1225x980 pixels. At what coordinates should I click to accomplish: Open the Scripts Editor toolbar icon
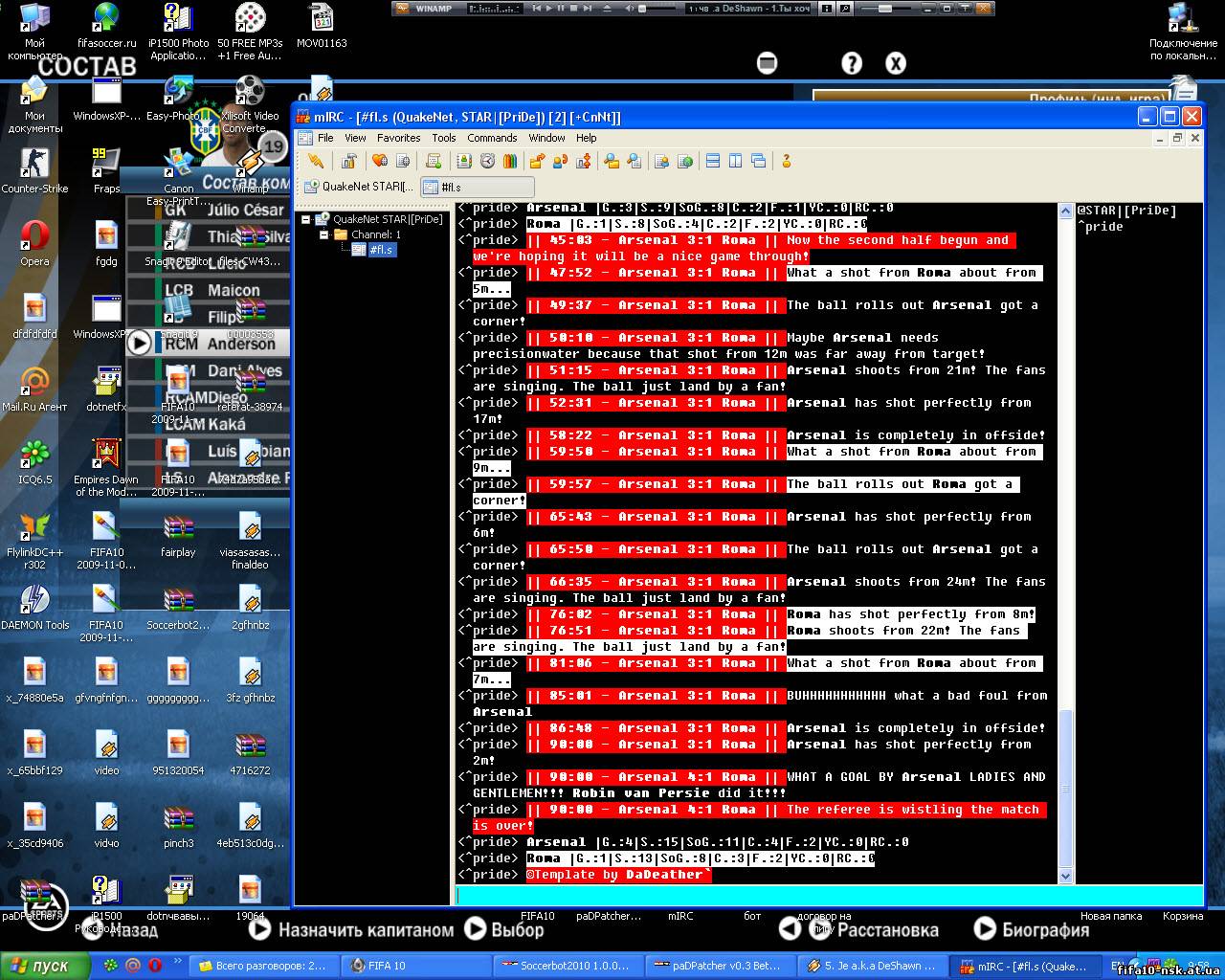tap(434, 161)
